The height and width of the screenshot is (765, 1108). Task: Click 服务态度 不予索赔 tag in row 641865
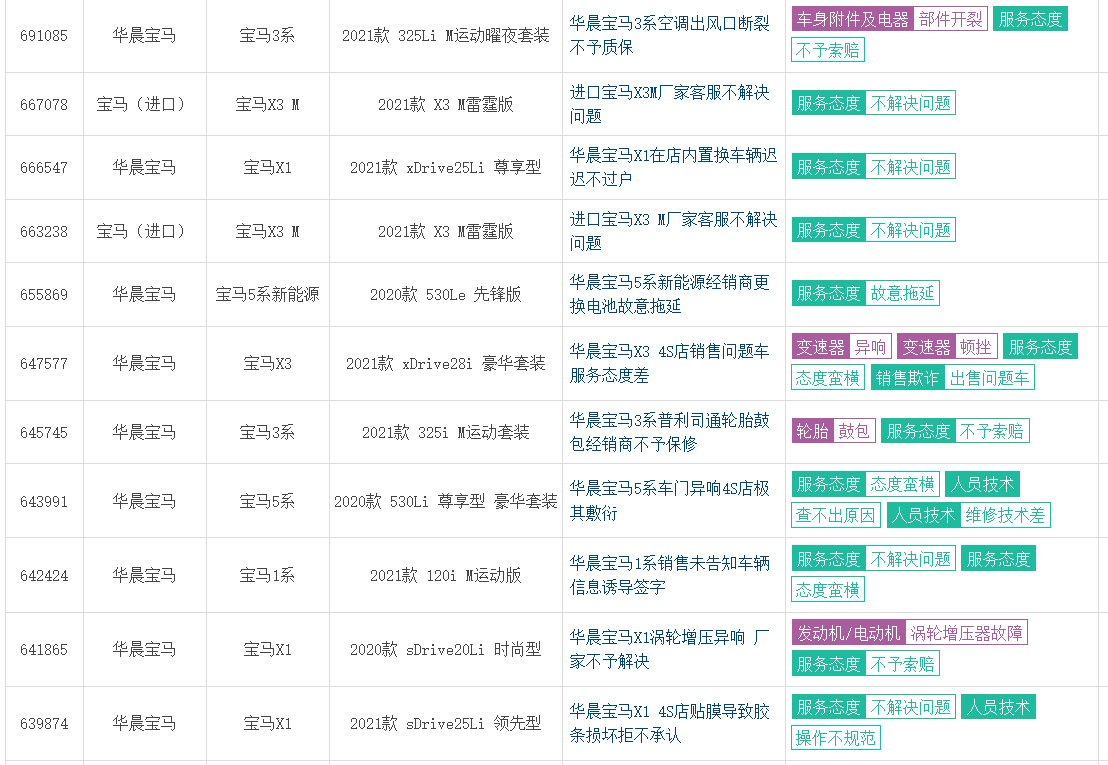(866, 664)
